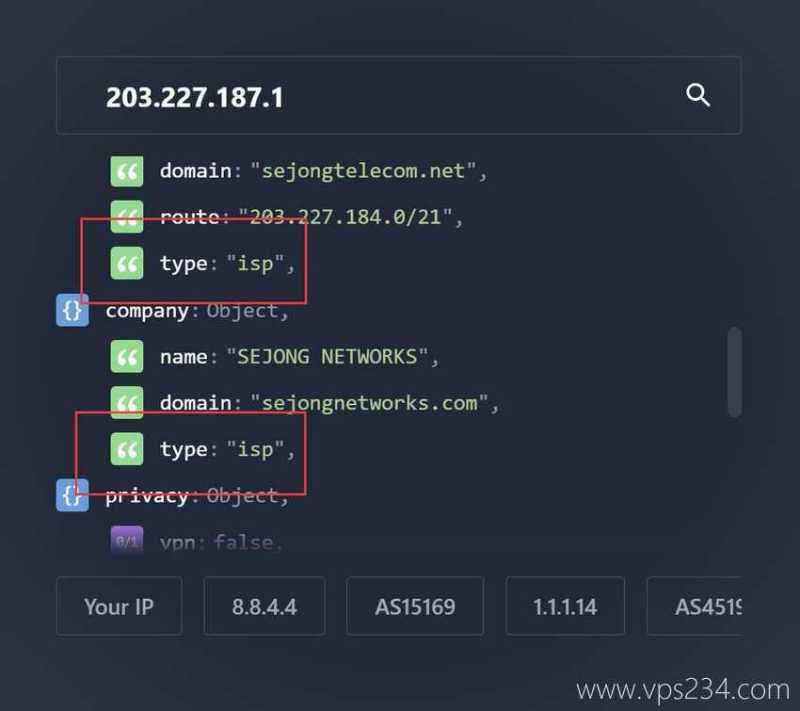Choose the partially visible AS451 sample

click(694, 606)
